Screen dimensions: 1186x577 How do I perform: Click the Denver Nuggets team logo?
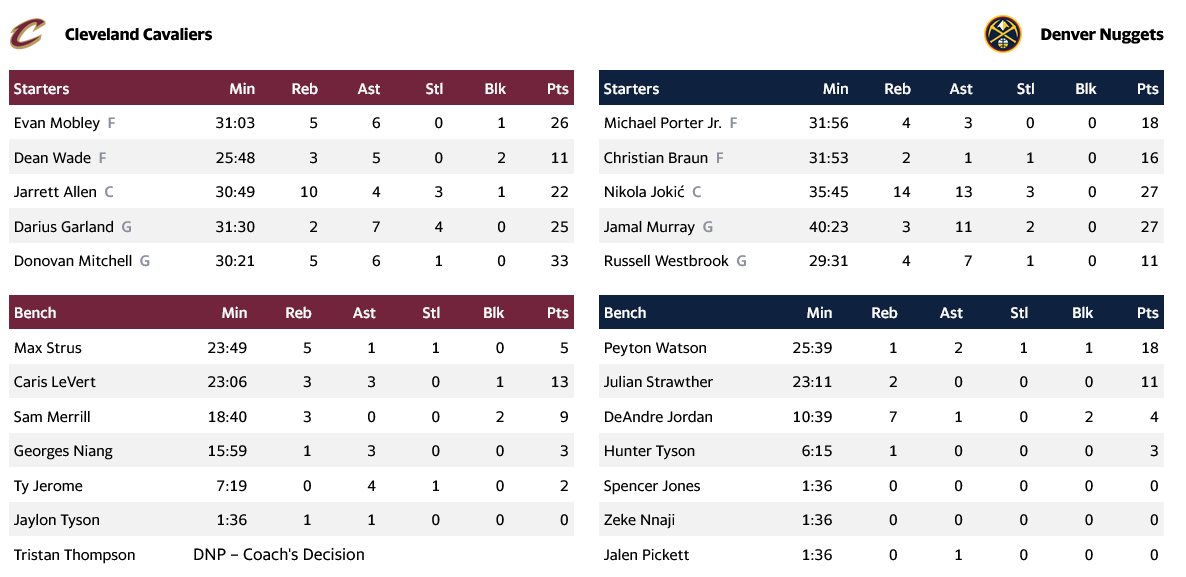(1003, 34)
